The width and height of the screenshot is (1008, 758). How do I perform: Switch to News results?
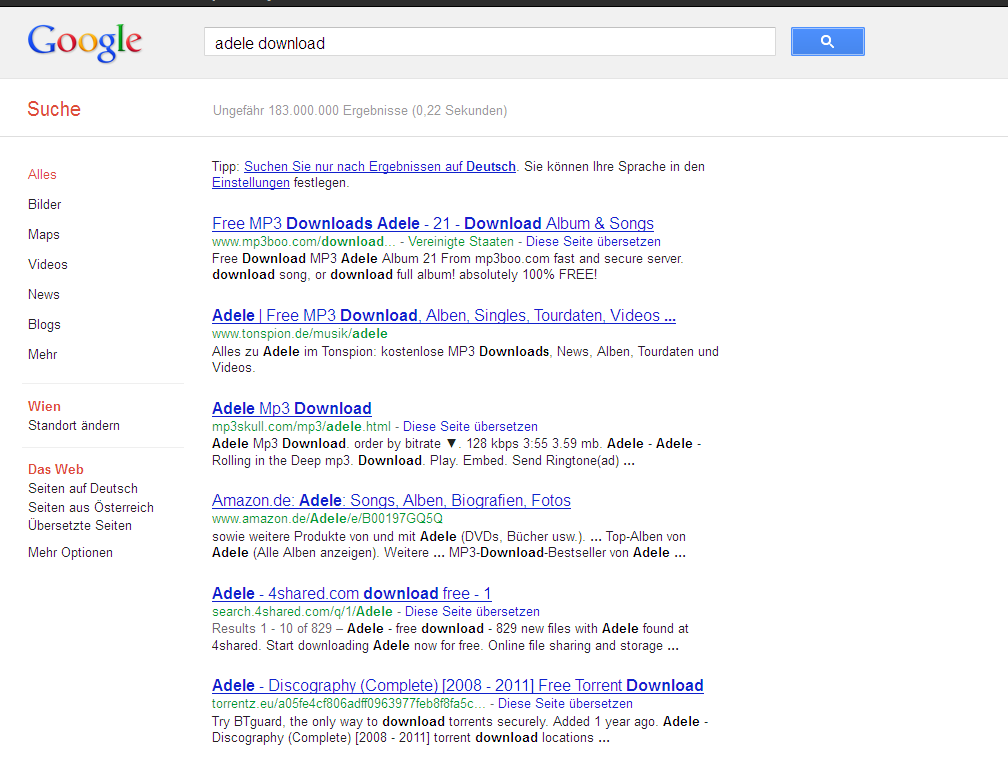(x=44, y=294)
